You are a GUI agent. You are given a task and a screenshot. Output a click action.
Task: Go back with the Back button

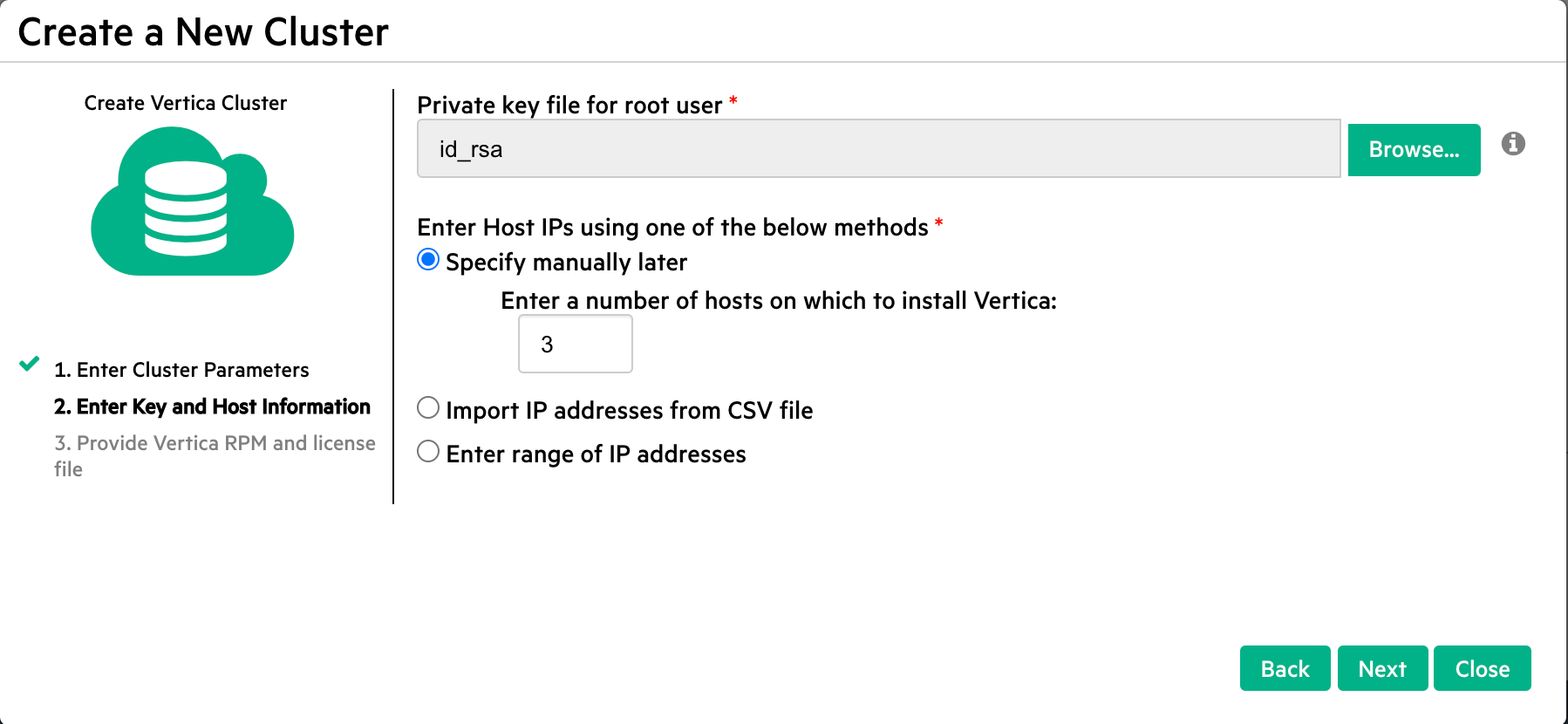[x=1285, y=668]
